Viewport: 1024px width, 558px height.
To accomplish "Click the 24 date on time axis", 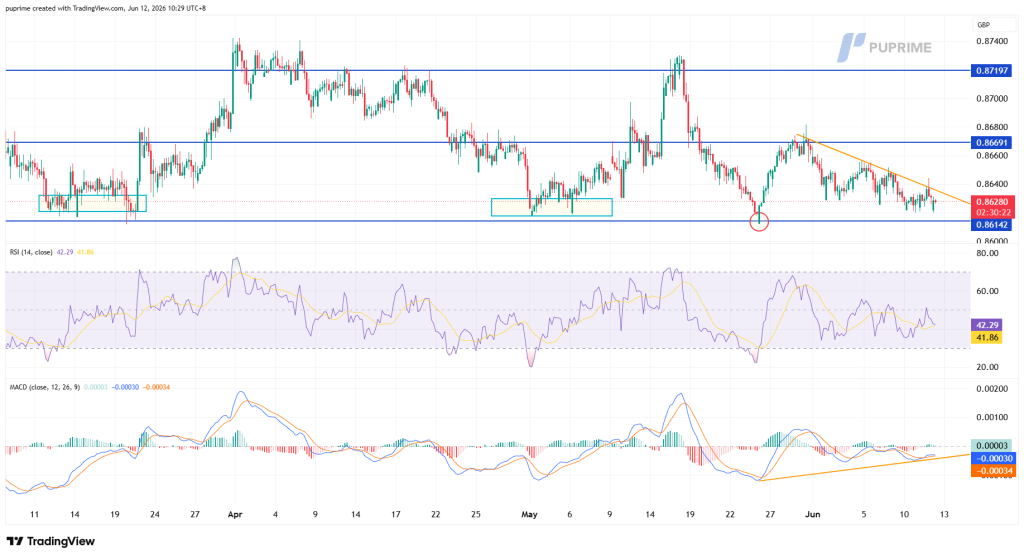I will (x=155, y=514).
